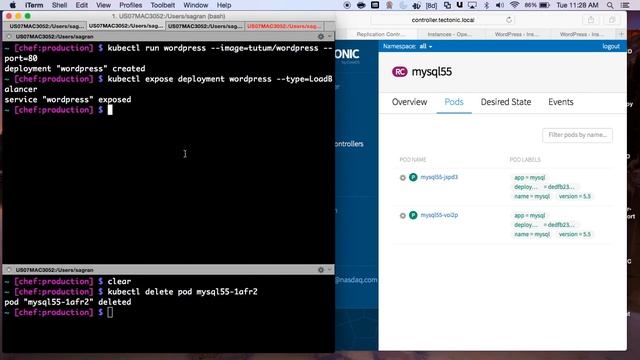Click the volume icon in menu bar
640x360 pixels.
coord(500,5)
